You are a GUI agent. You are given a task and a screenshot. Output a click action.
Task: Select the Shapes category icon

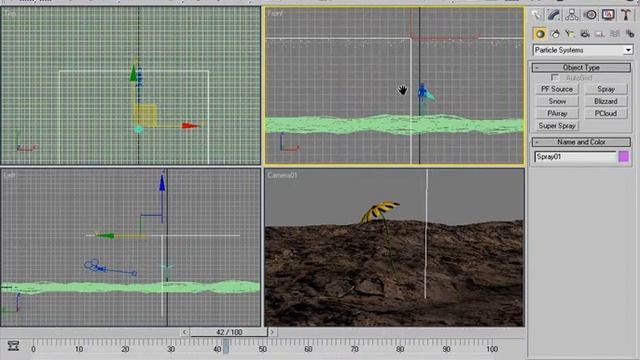555,34
